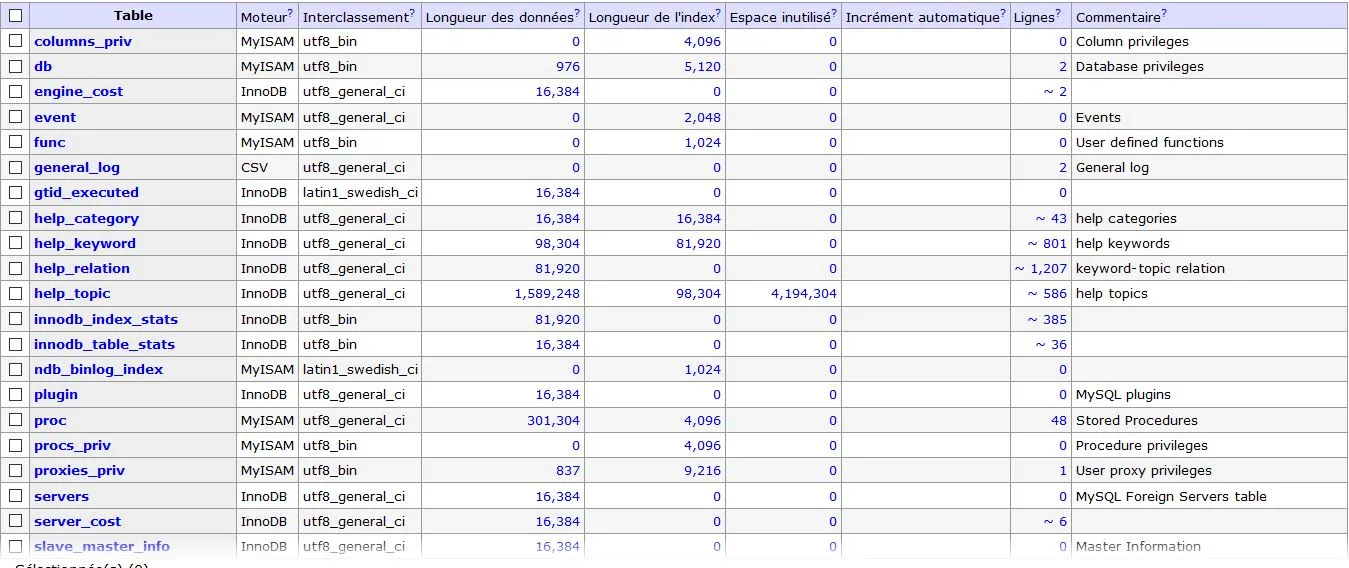Open the help mark beside Commentaire header
This screenshot has width=1349, height=568.
(1164, 13)
